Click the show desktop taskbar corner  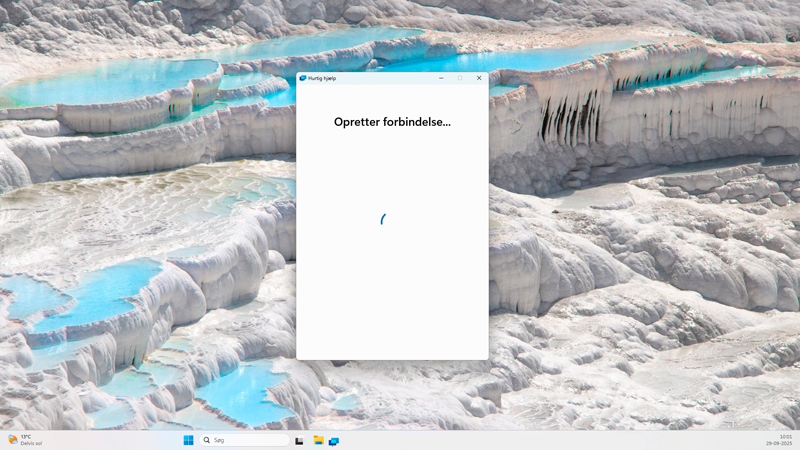tap(797, 440)
